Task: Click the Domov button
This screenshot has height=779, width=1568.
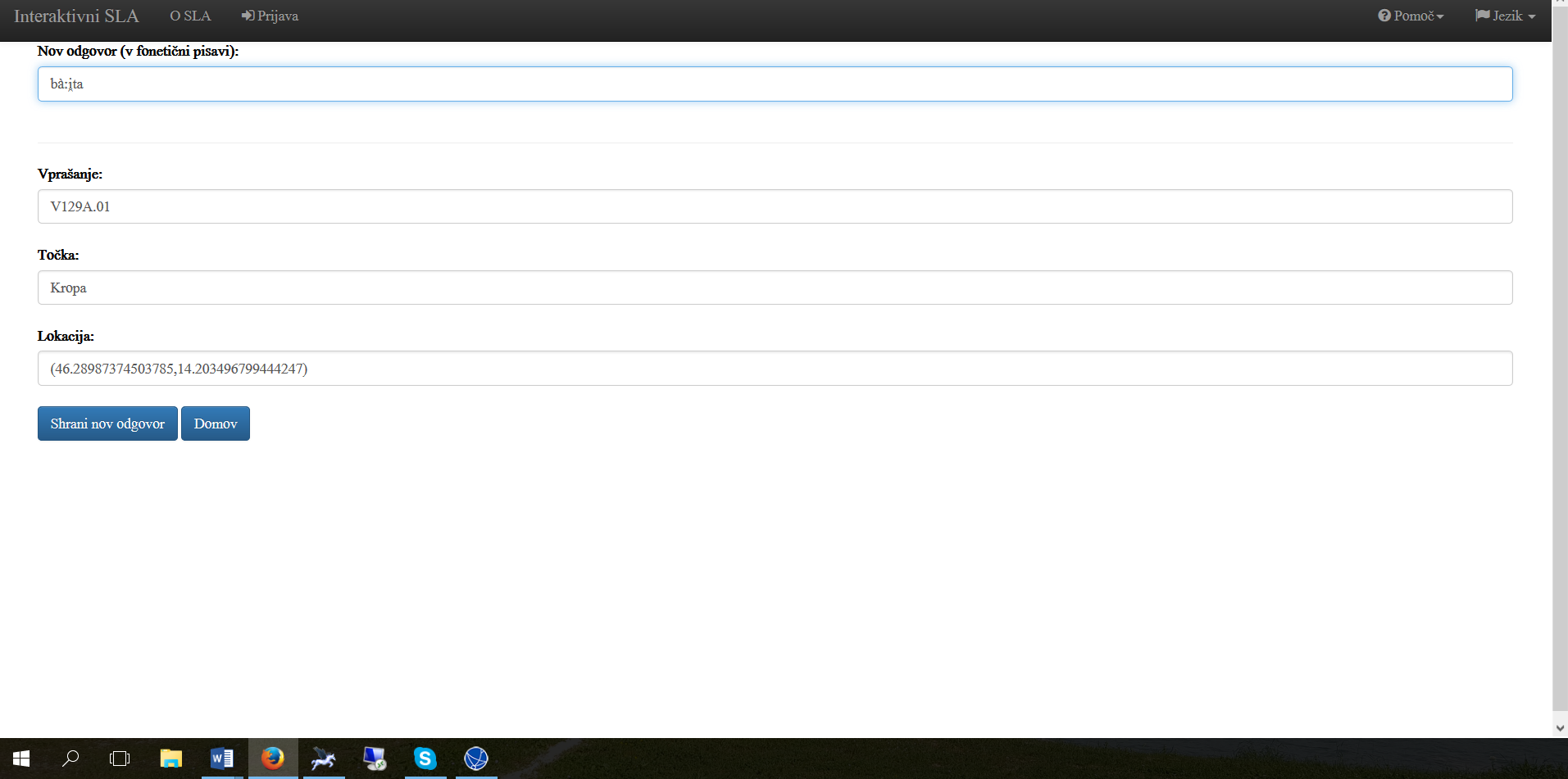Action: tap(216, 423)
